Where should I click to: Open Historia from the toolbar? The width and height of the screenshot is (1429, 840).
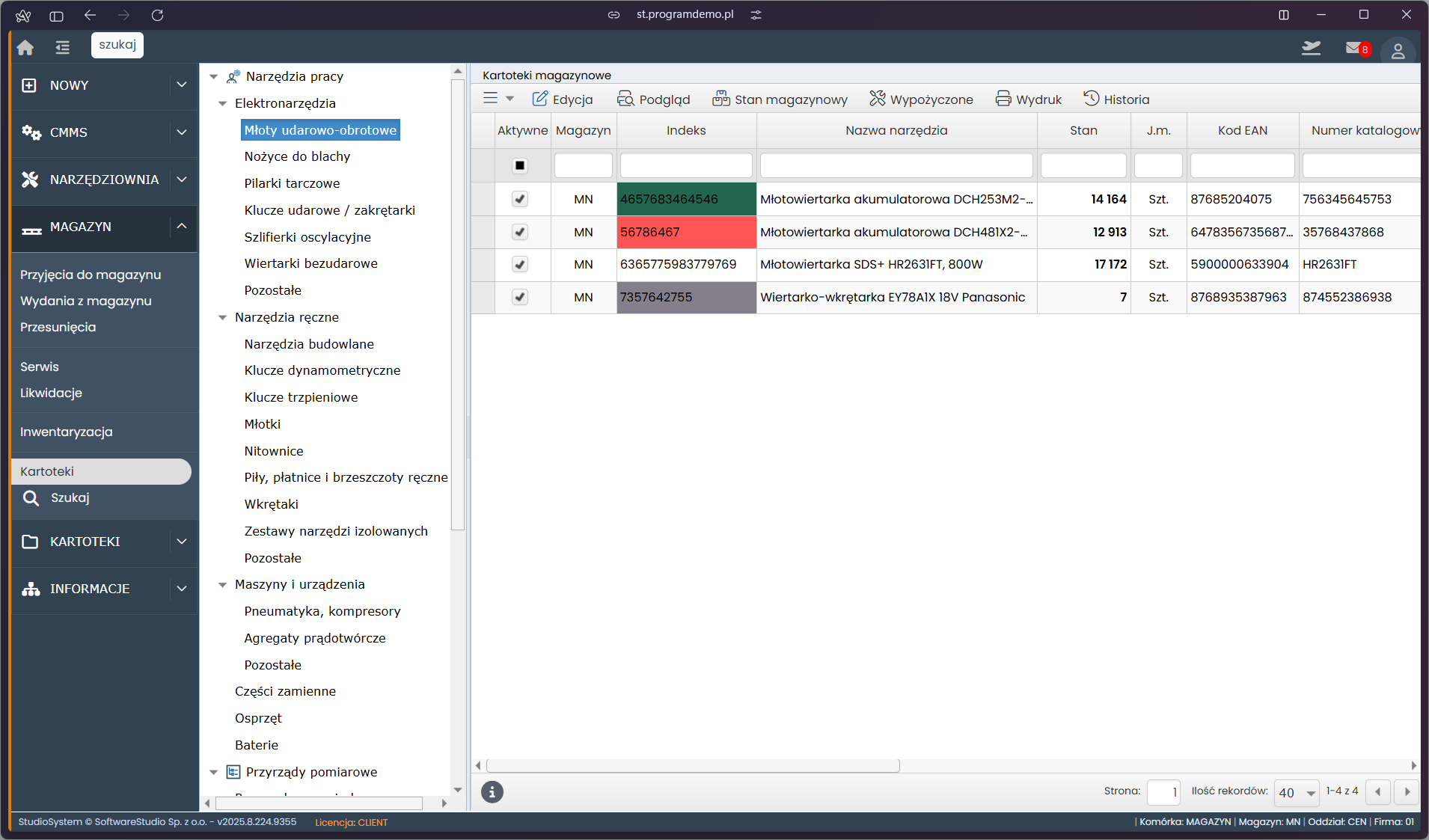click(1116, 99)
